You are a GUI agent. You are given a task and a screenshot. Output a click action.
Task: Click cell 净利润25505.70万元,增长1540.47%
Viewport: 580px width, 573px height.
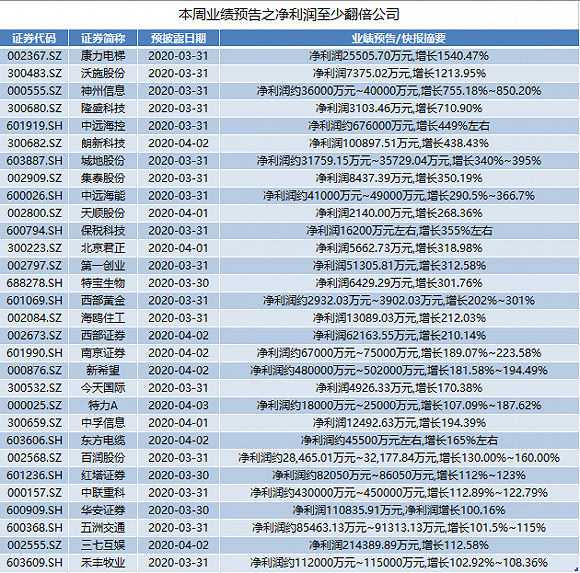point(399,56)
